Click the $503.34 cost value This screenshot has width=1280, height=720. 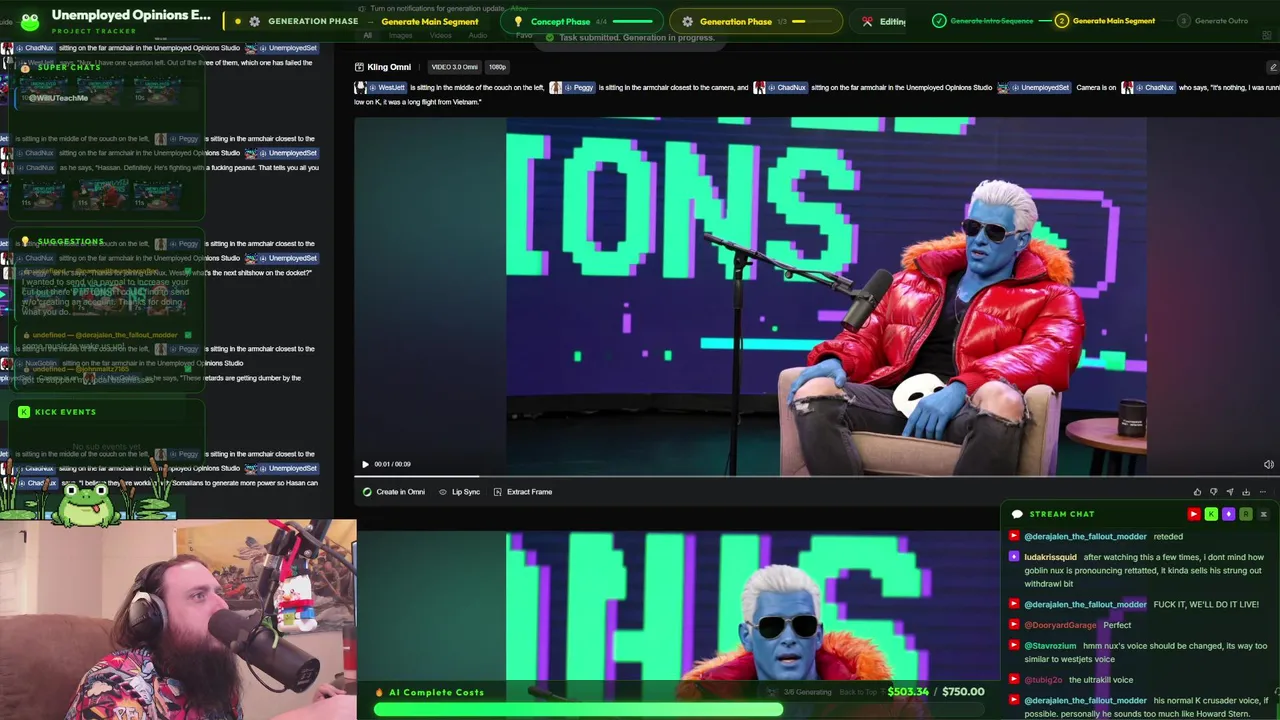coord(908,692)
